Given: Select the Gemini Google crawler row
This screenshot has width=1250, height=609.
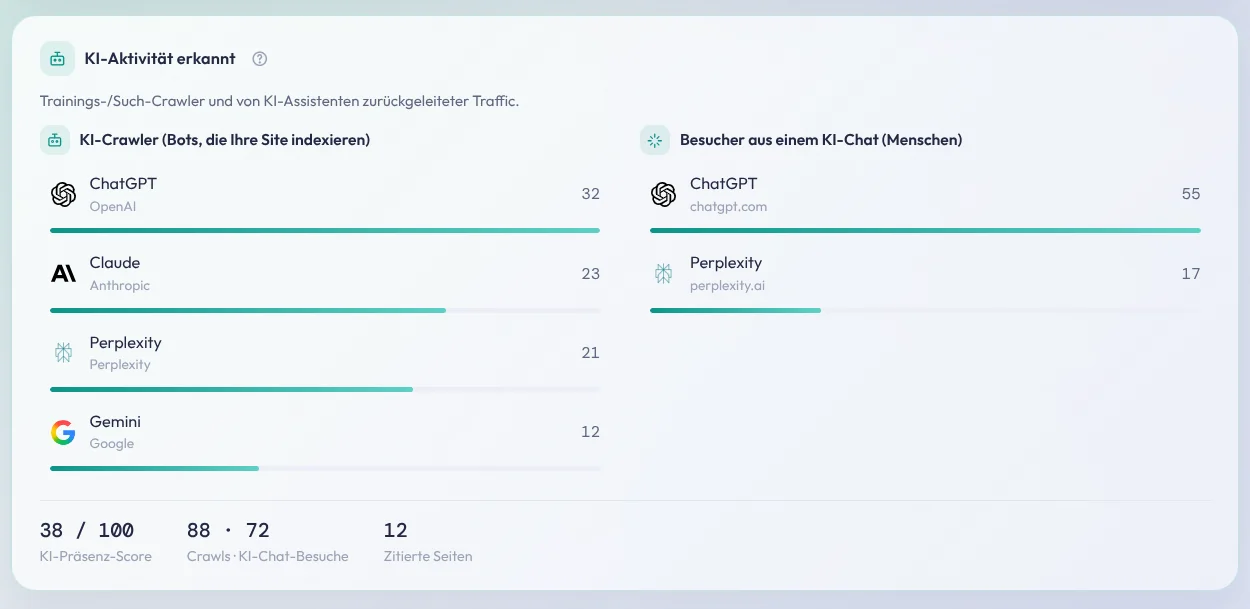Looking at the screenshot, I should pyautogui.click(x=325, y=442).
